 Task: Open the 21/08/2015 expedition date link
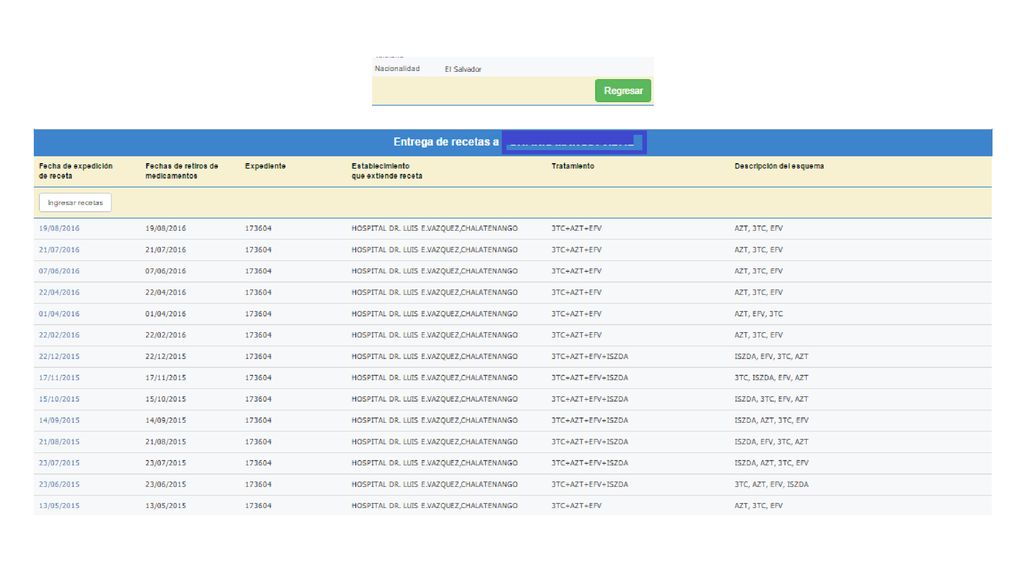(x=59, y=442)
